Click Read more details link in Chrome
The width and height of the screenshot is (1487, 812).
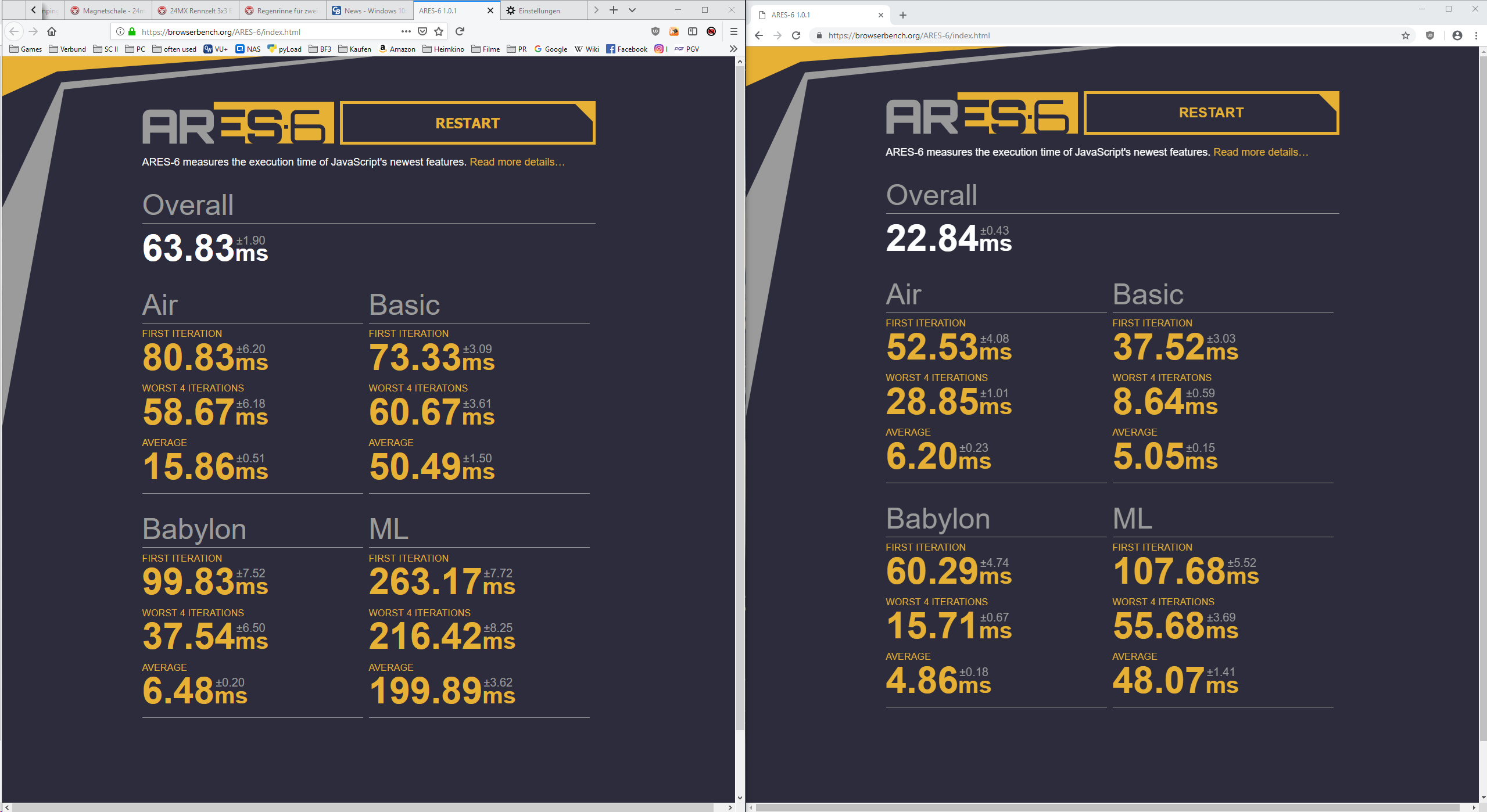click(x=1260, y=152)
